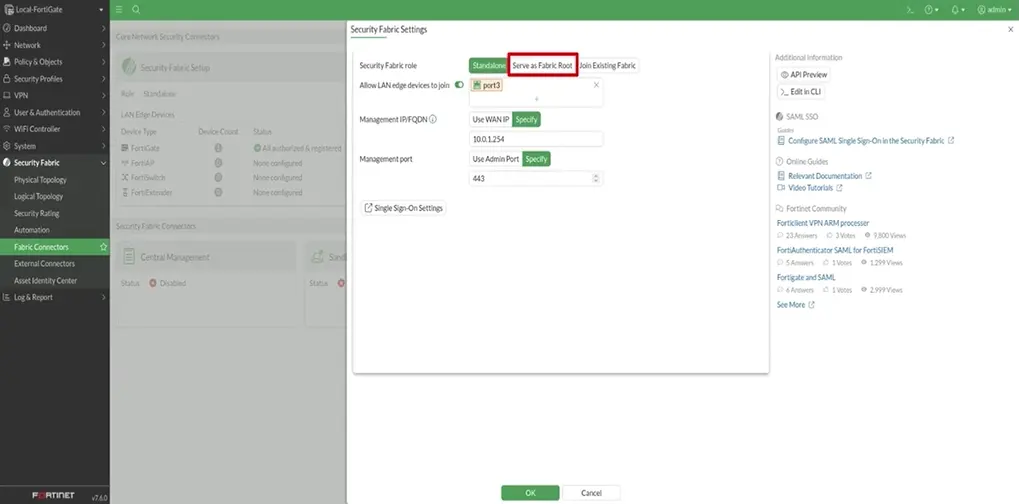Open External Connectors page
Screen dimensions: 1019x504
[44, 264]
